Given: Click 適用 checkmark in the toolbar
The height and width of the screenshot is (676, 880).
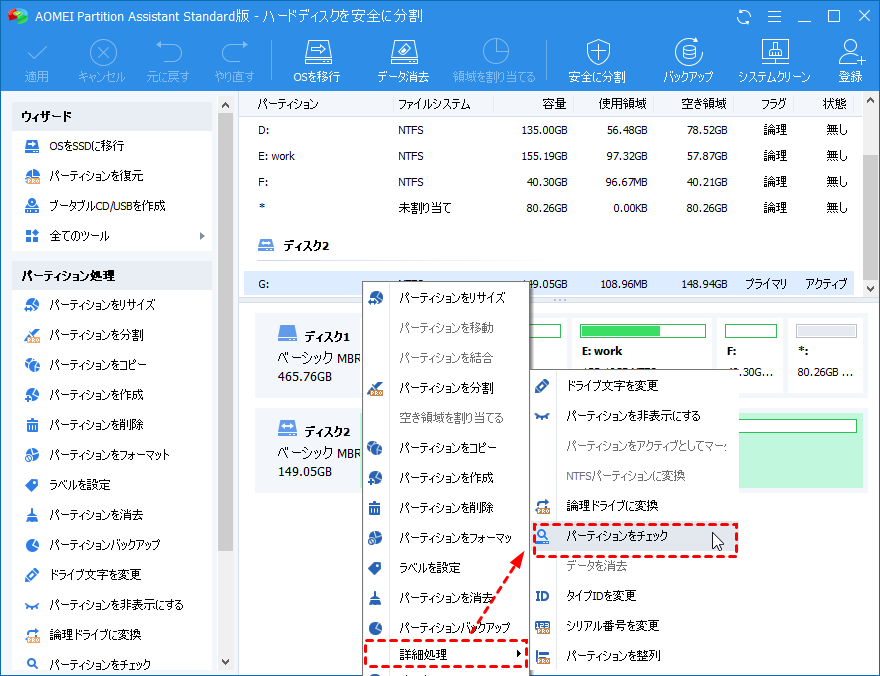Looking at the screenshot, I should point(37,61).
